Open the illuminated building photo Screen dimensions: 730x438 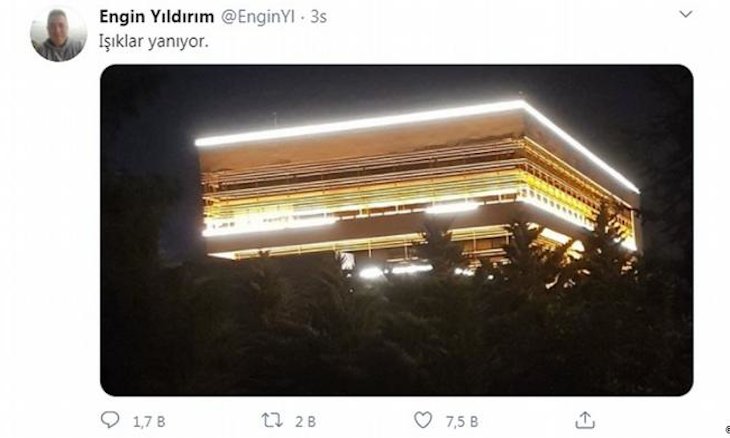click(x=397, y=230)
